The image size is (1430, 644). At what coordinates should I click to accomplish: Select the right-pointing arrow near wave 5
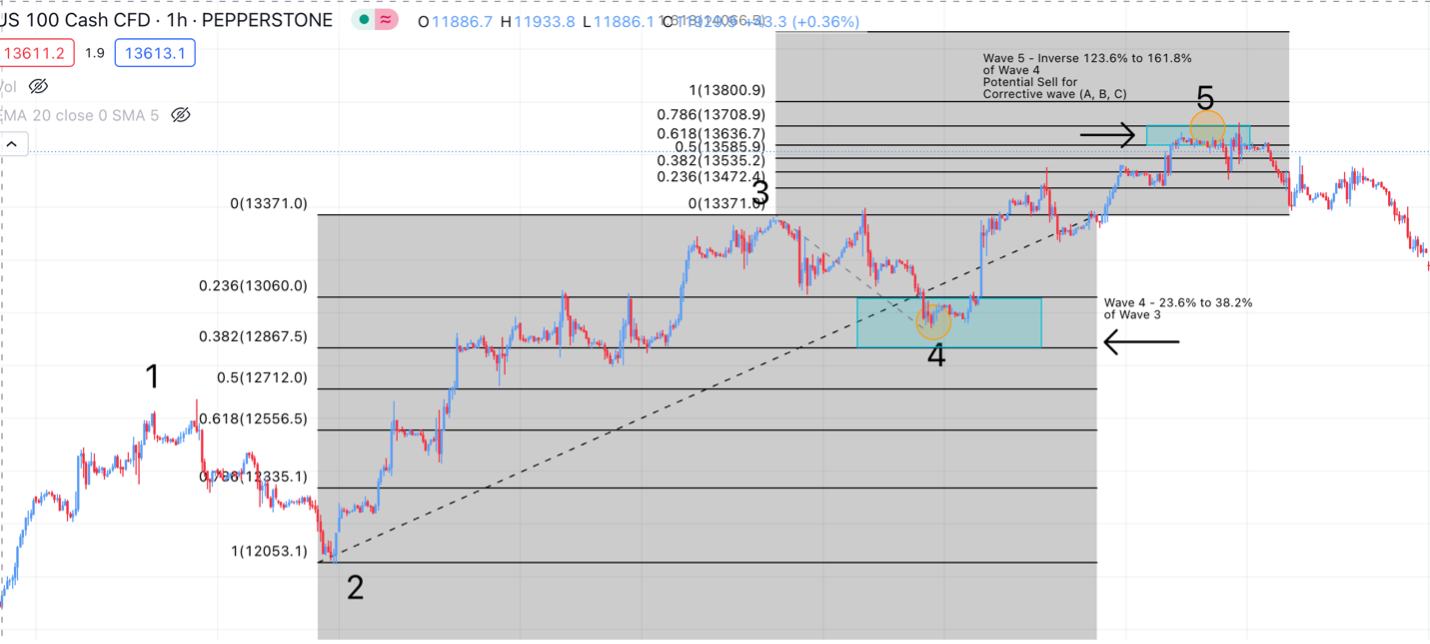[x=1107, y=134]
